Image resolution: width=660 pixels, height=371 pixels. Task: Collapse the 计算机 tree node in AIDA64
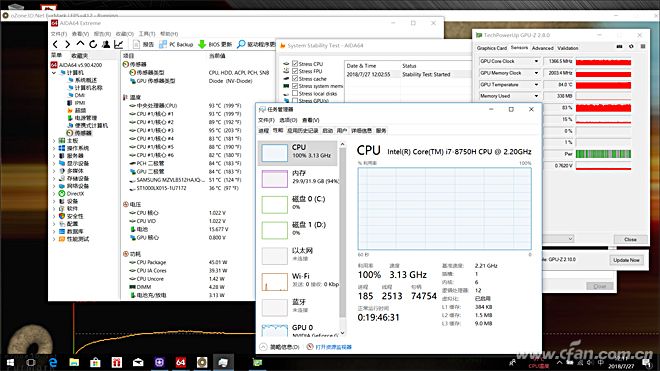54,72
